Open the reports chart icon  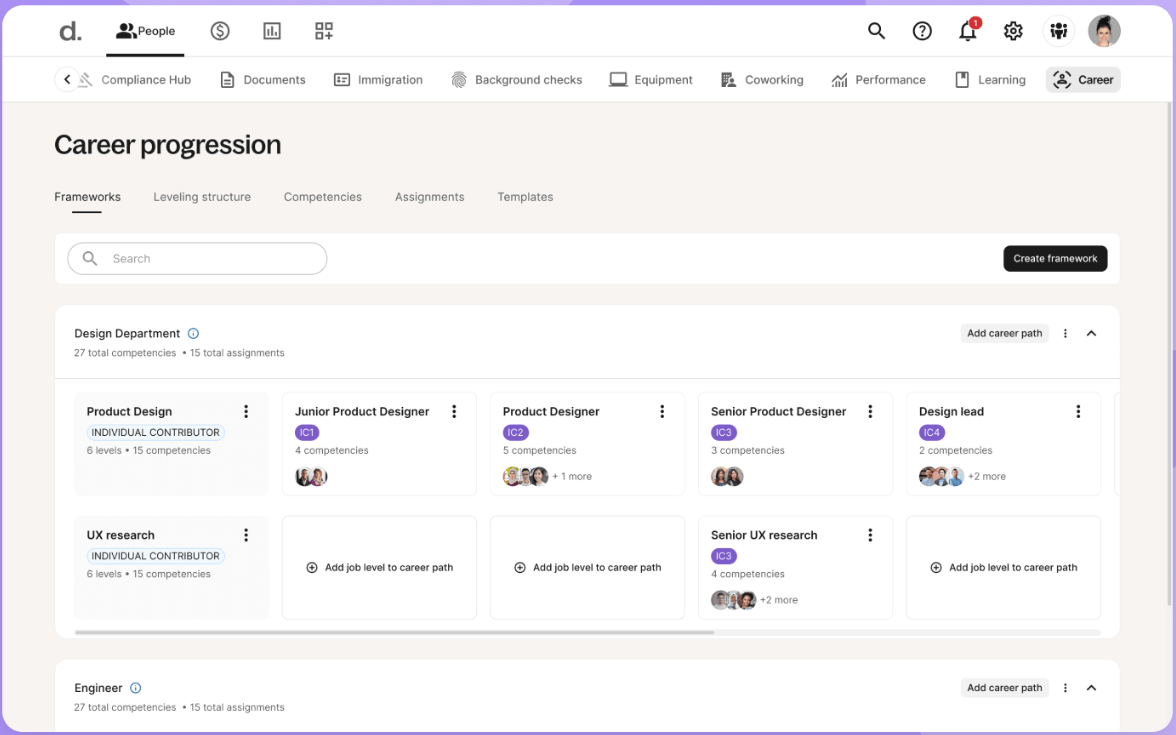272,31
